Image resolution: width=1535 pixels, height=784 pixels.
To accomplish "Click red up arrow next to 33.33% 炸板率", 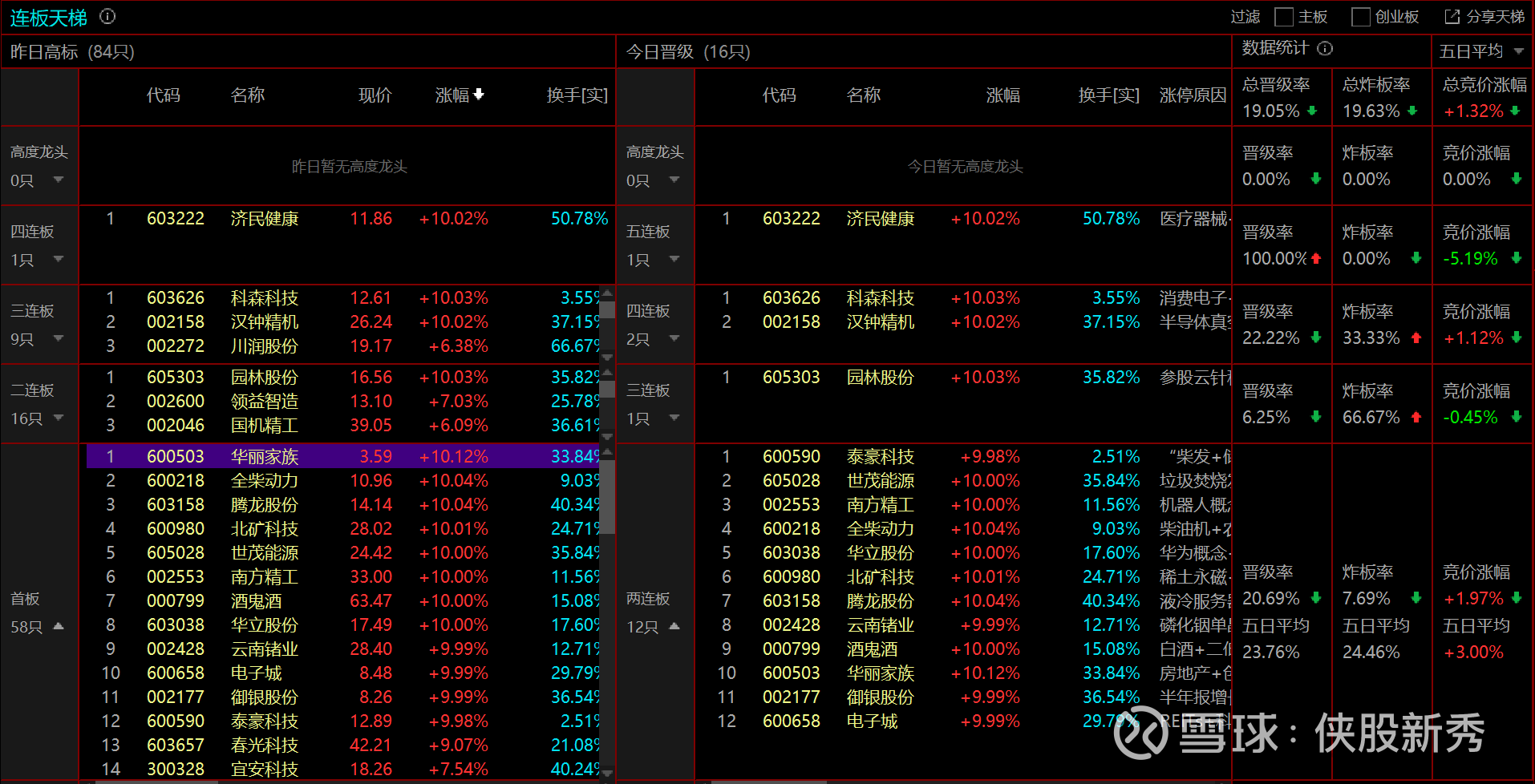I will point(1416,337).
